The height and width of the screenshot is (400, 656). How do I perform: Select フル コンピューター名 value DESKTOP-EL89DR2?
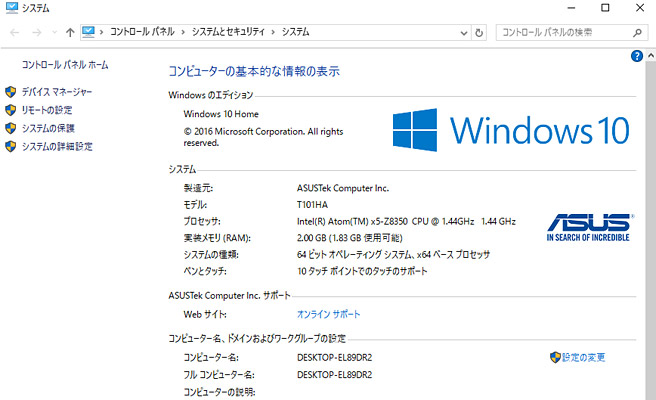coord(335,374)
